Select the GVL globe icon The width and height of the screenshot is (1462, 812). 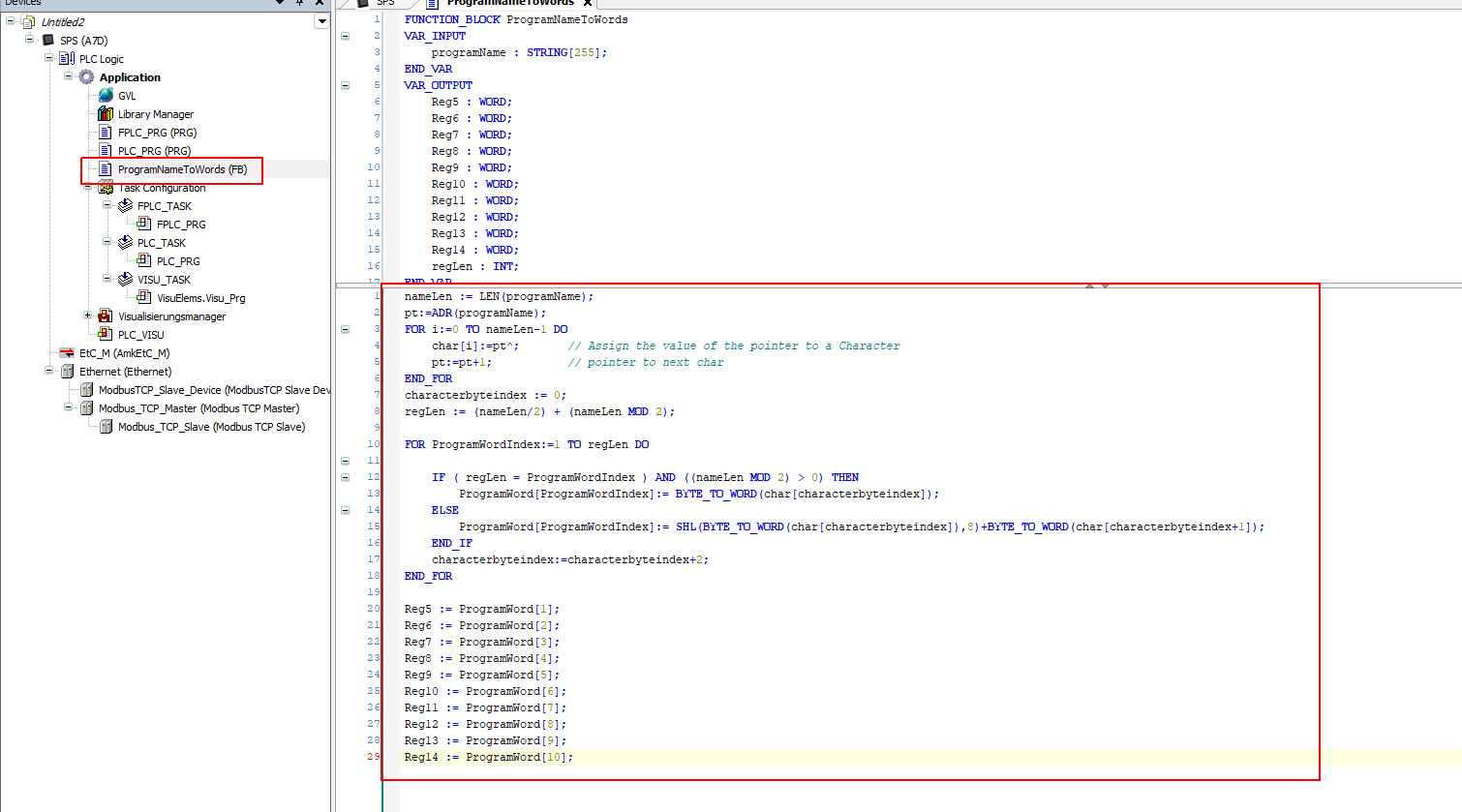coord(106,96)
